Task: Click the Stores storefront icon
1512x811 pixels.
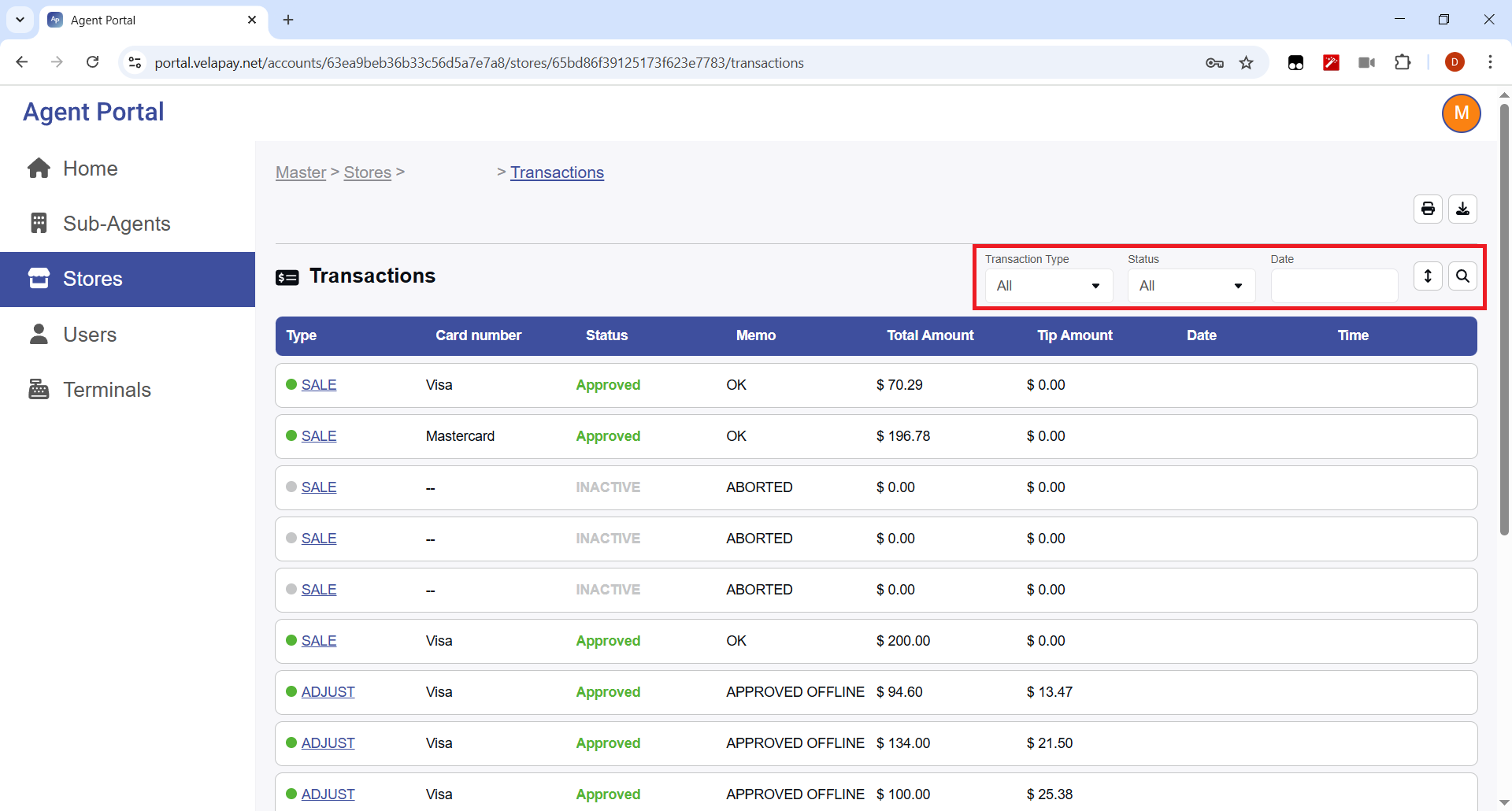Action: tap(39, 278)
